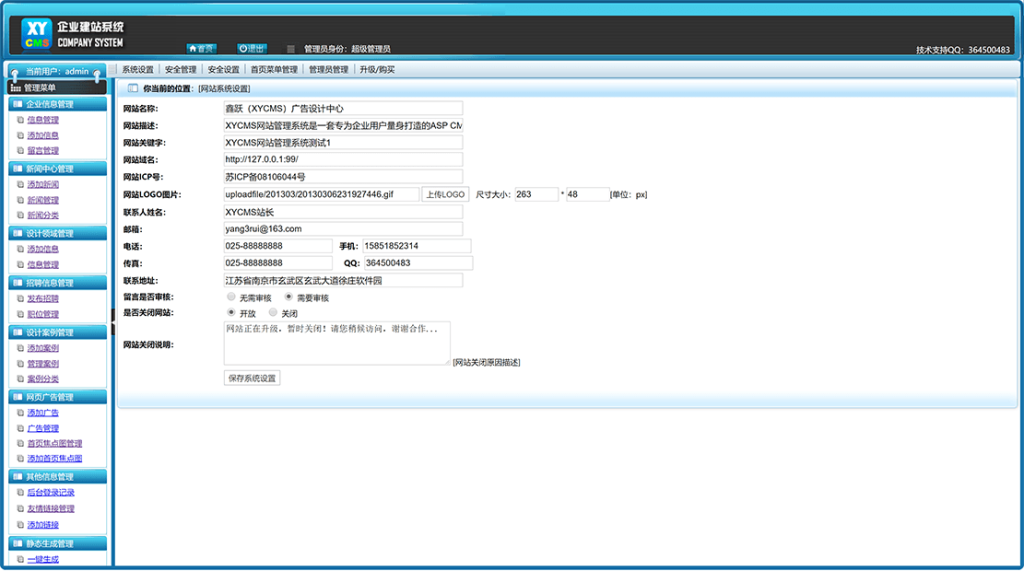Click the 联系地址 input field
This screenshot has width=1024, height=571.
[343, 280]
